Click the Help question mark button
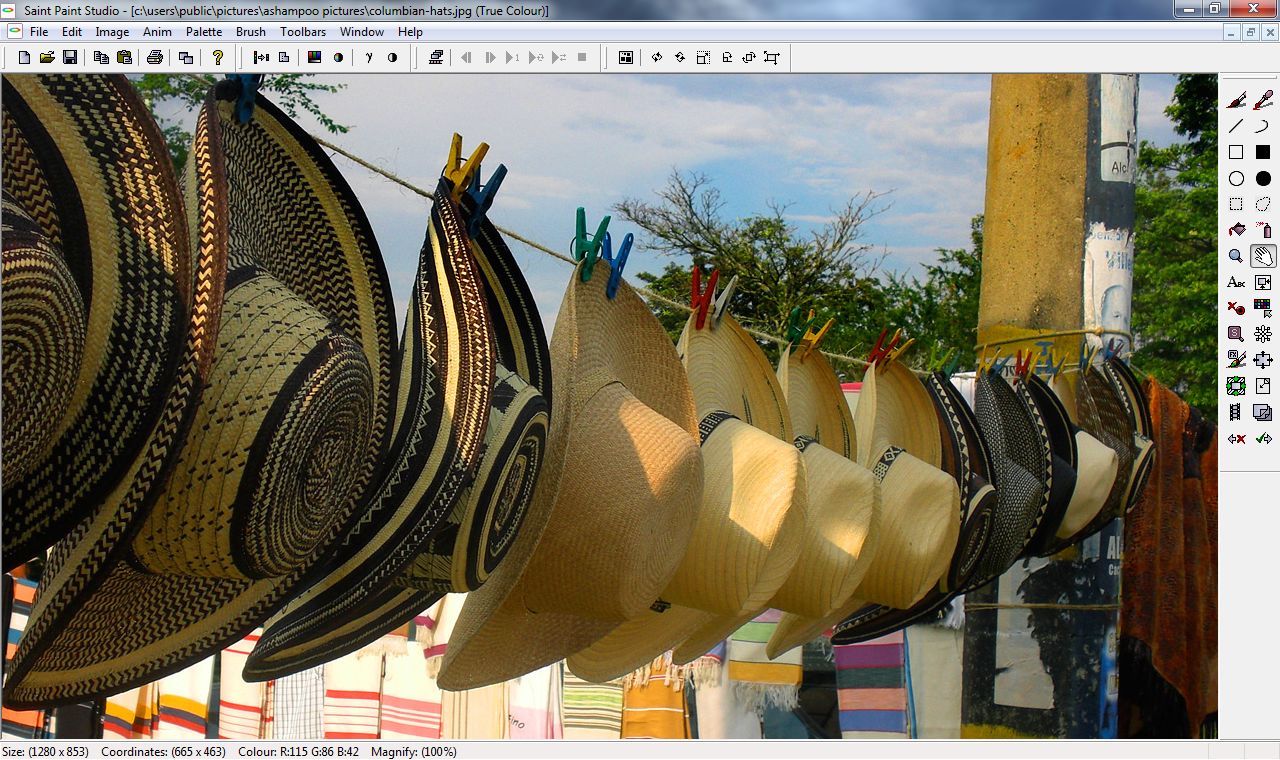Screen dimensions: 1280x760 (218, 57)
